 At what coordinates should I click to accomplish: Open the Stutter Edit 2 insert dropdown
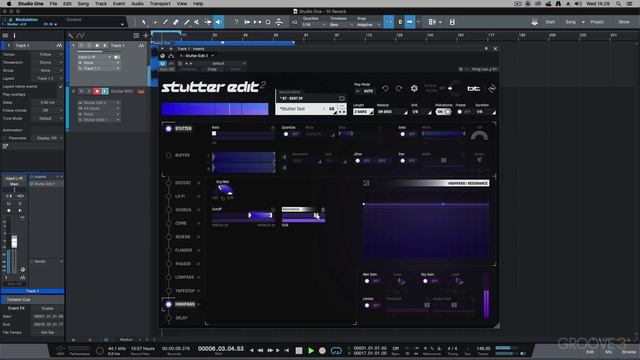(x=198, y=56)
